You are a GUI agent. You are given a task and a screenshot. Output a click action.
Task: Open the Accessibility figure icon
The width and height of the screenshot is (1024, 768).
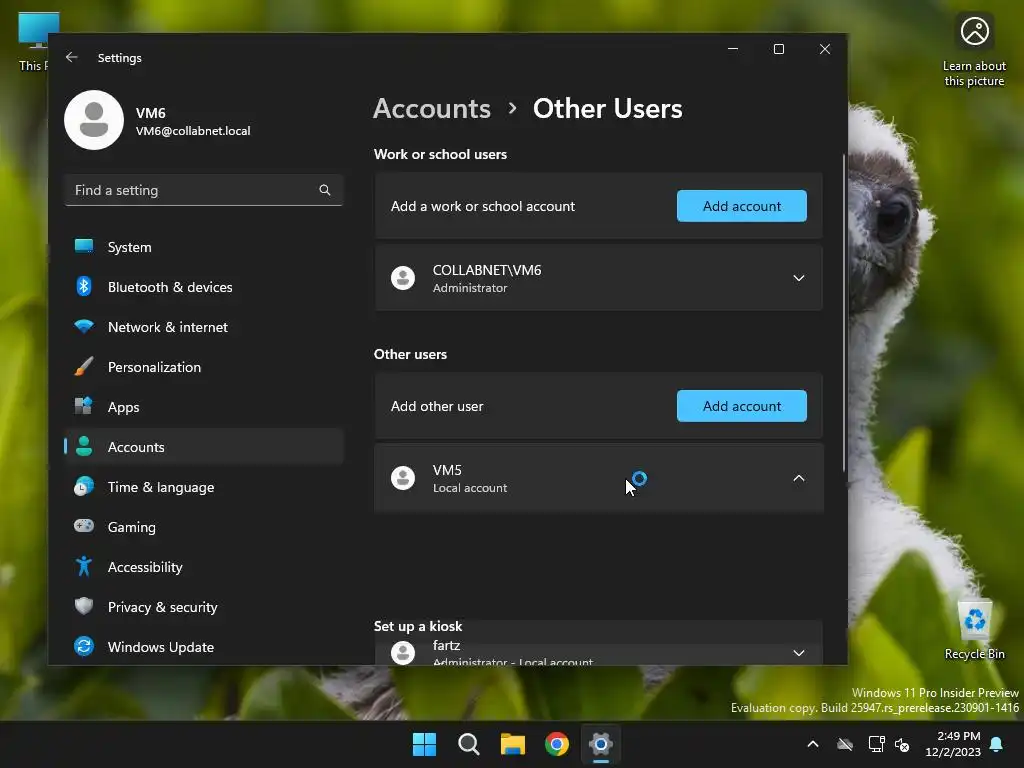[84, 566]
